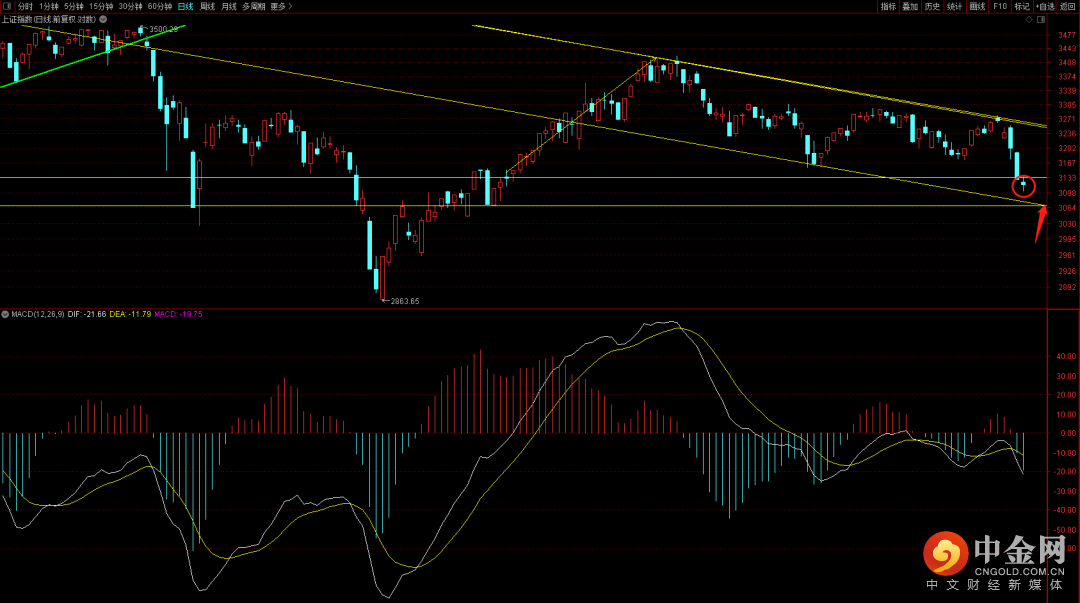Expand the MACD indicator dropdown arrow
This screenshot has height=603, width=1080.
6,314
